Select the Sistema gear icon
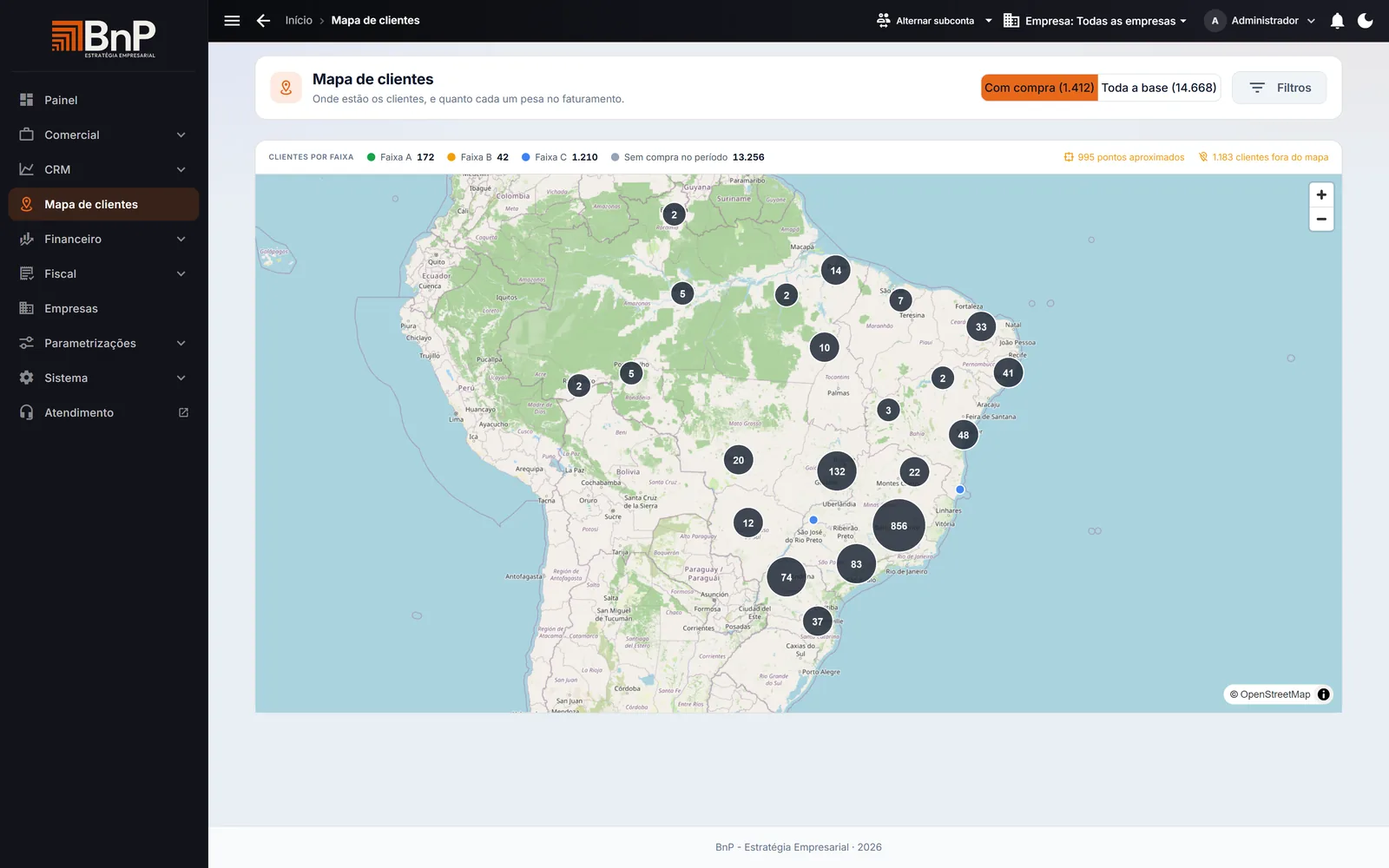Image resolution: width=1389 pixels, height=868 pixels. [x=27, y=378]
